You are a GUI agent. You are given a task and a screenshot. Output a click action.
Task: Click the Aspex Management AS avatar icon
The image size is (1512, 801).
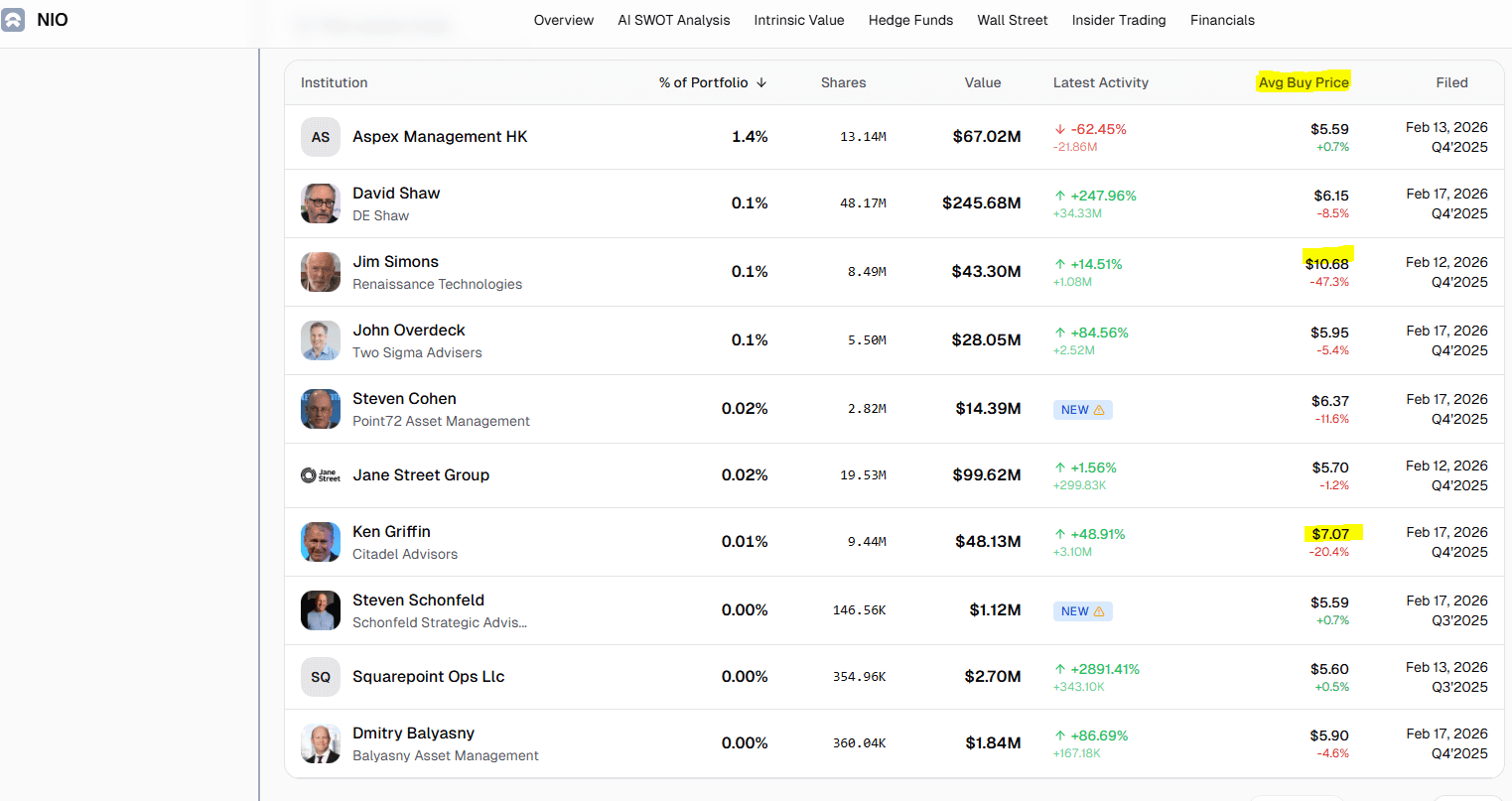[x=321, y=137]
